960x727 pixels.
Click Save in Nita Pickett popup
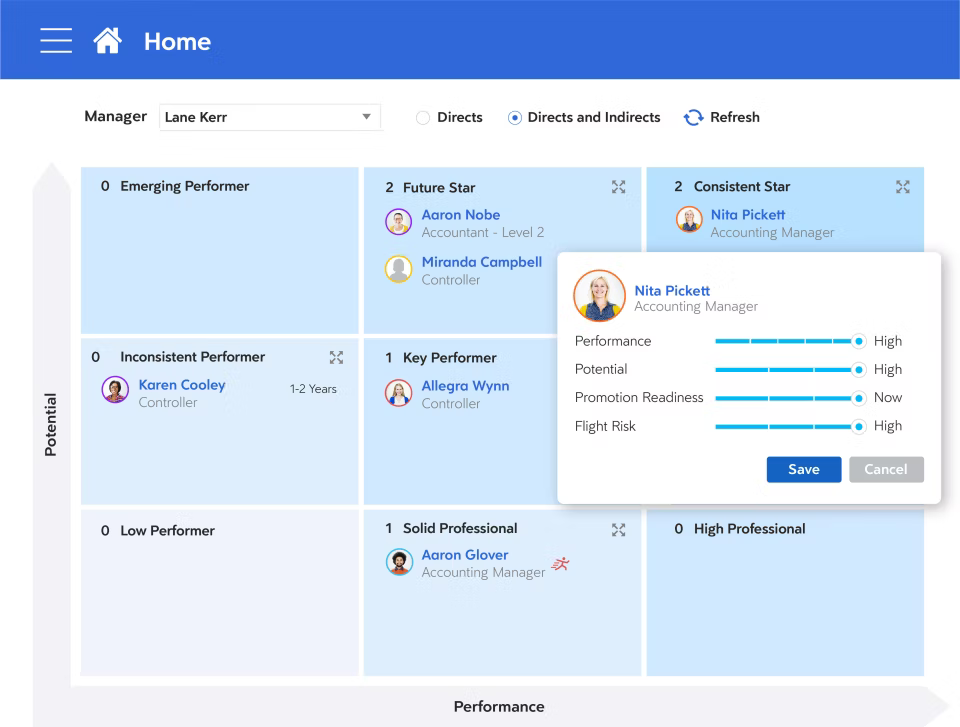pos(803,469)
